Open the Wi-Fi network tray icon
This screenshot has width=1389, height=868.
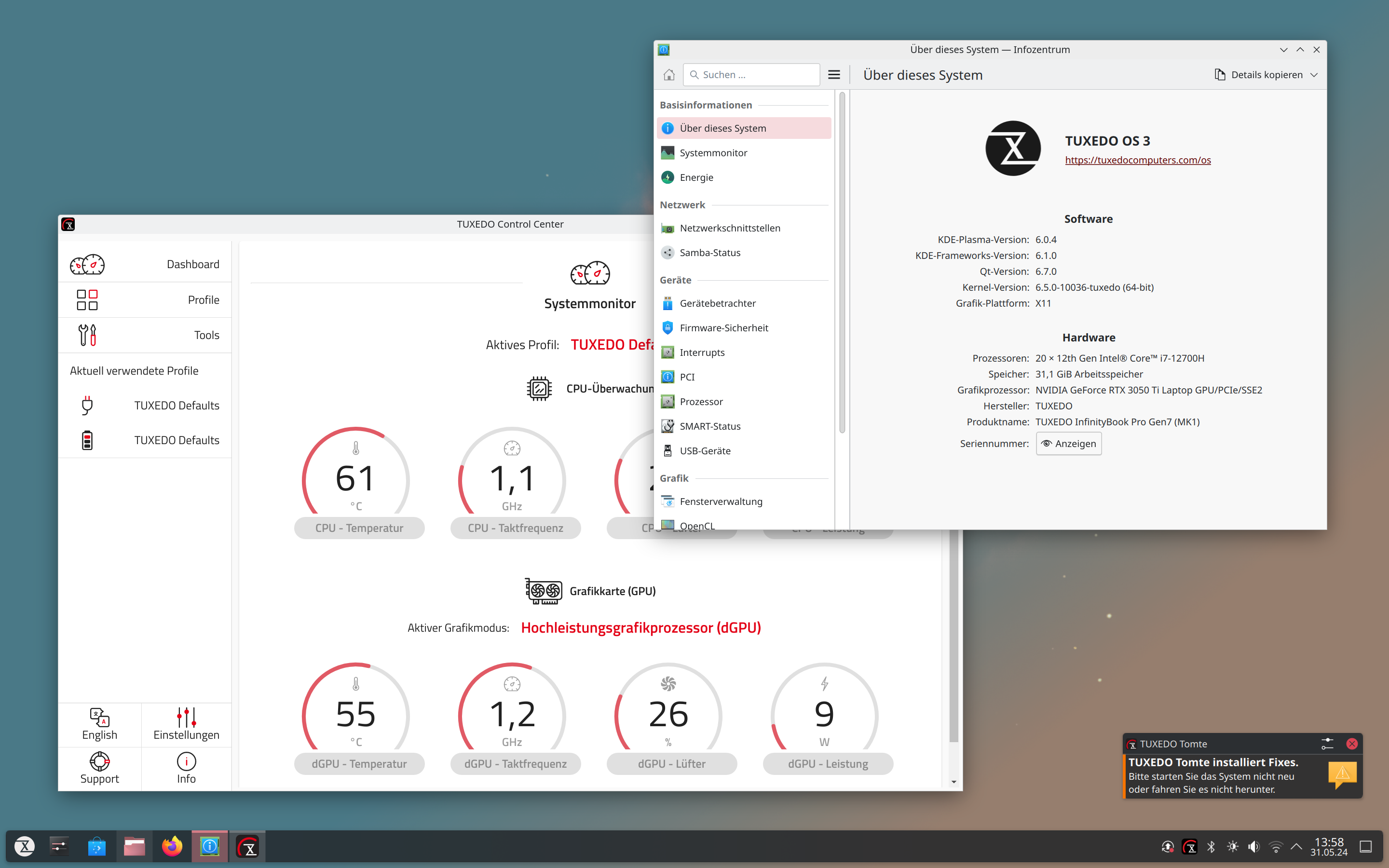coord(1275,847)
